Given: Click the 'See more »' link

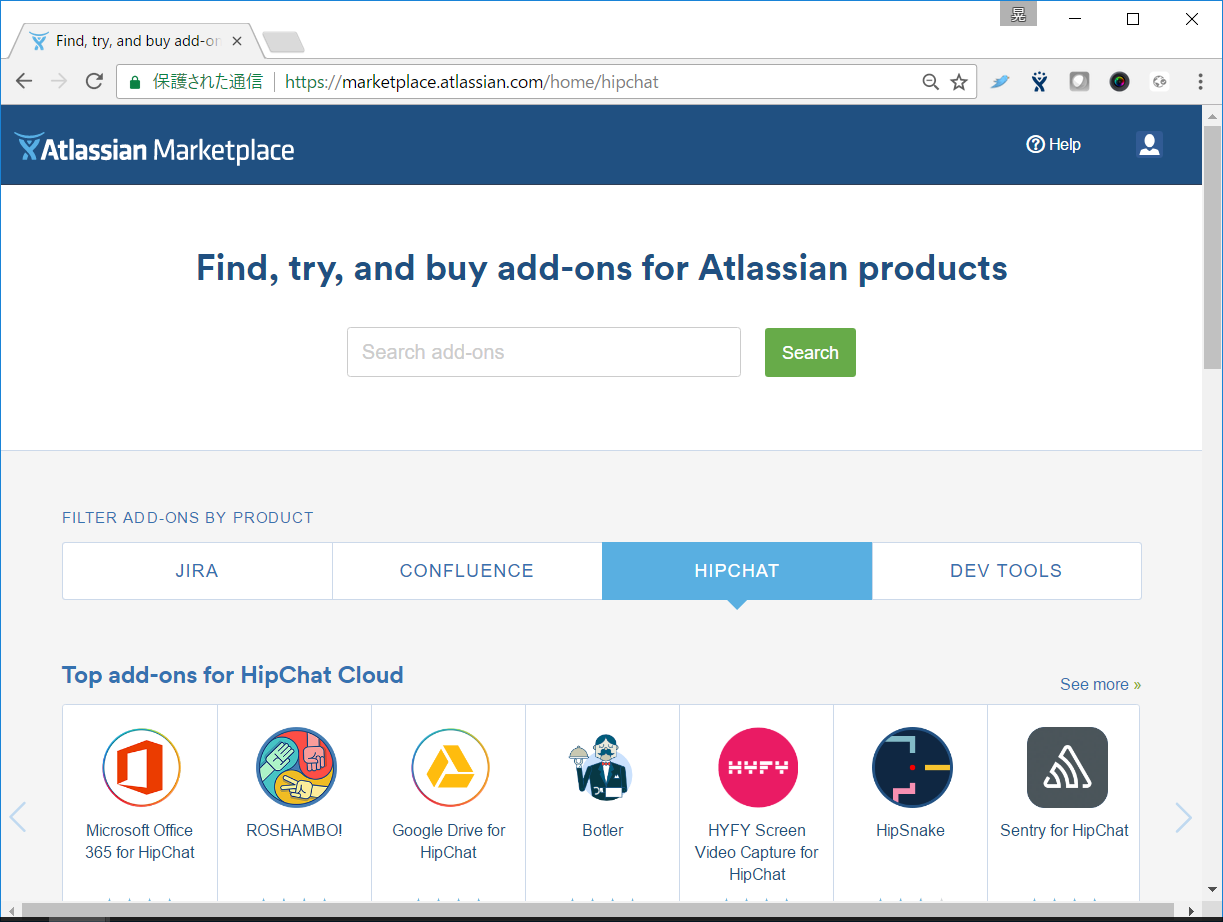Looking at the screenshot, I should 1101,685.
